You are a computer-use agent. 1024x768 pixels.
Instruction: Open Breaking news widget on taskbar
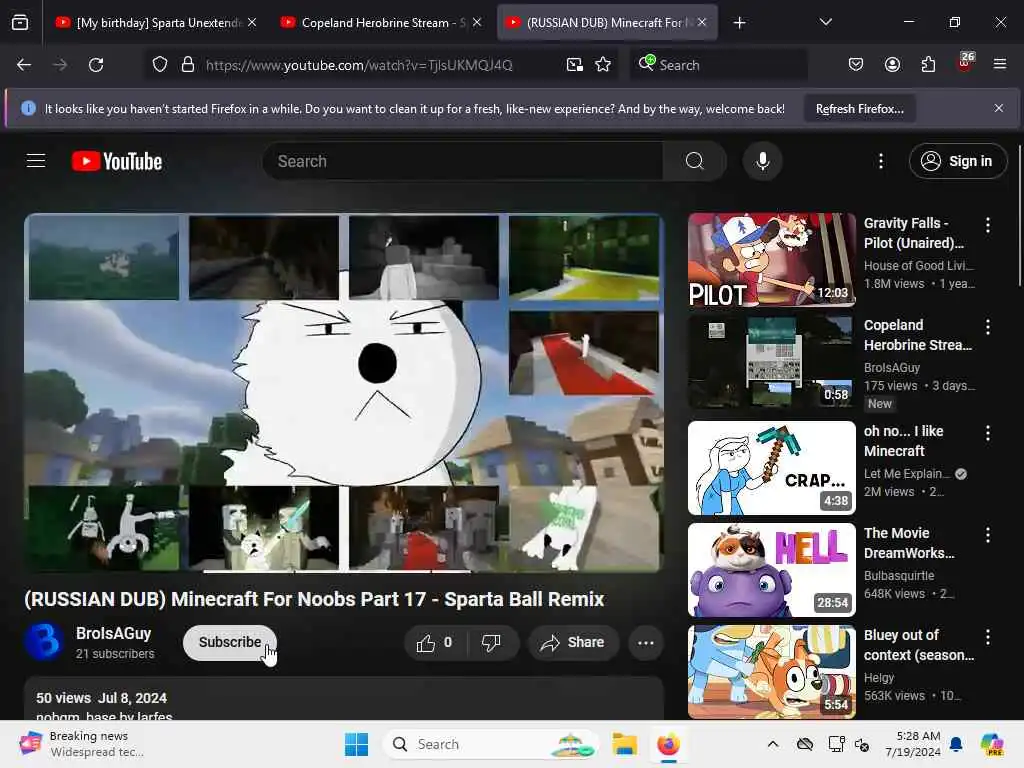[82, 744]
